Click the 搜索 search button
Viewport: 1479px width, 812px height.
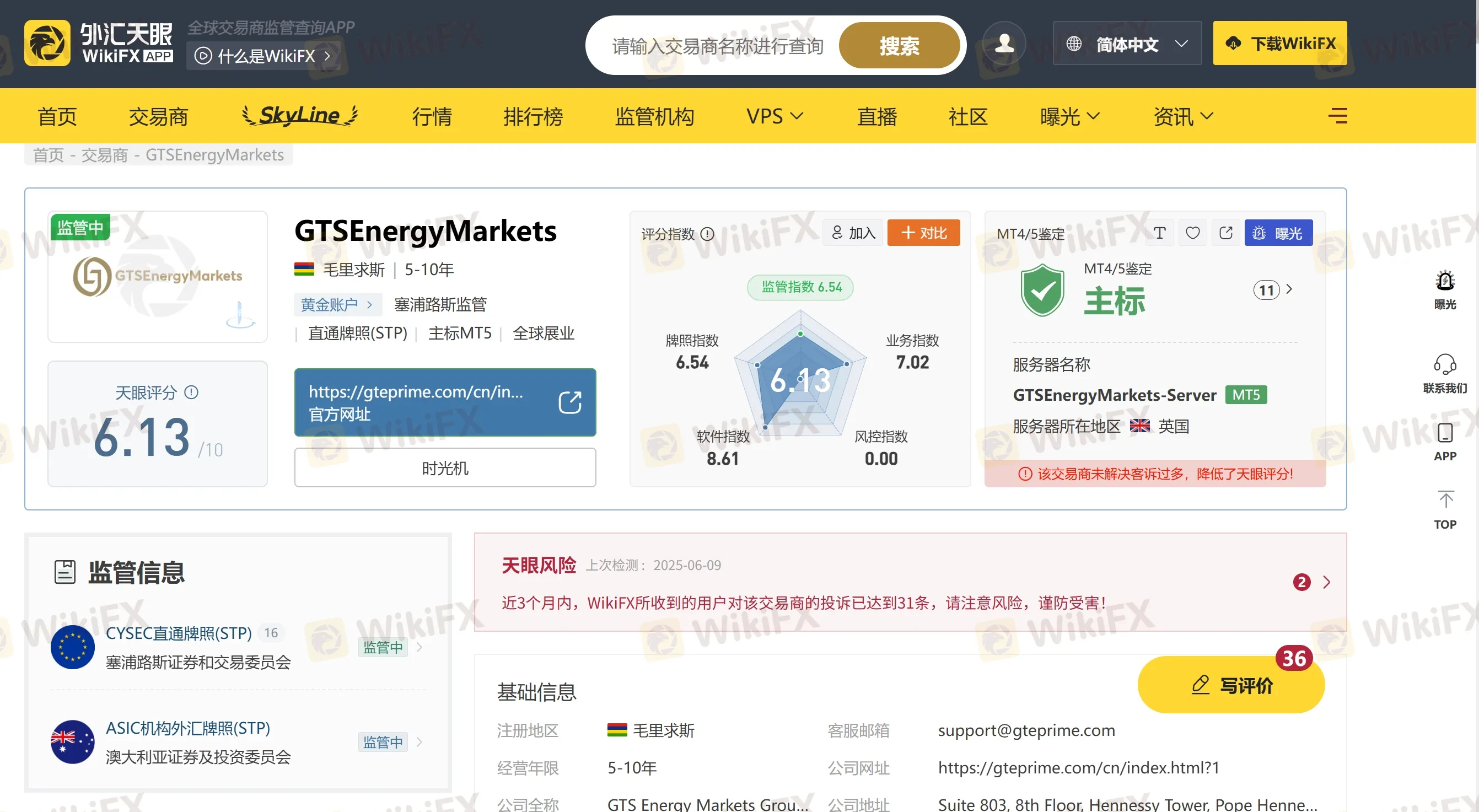point(899,46)
